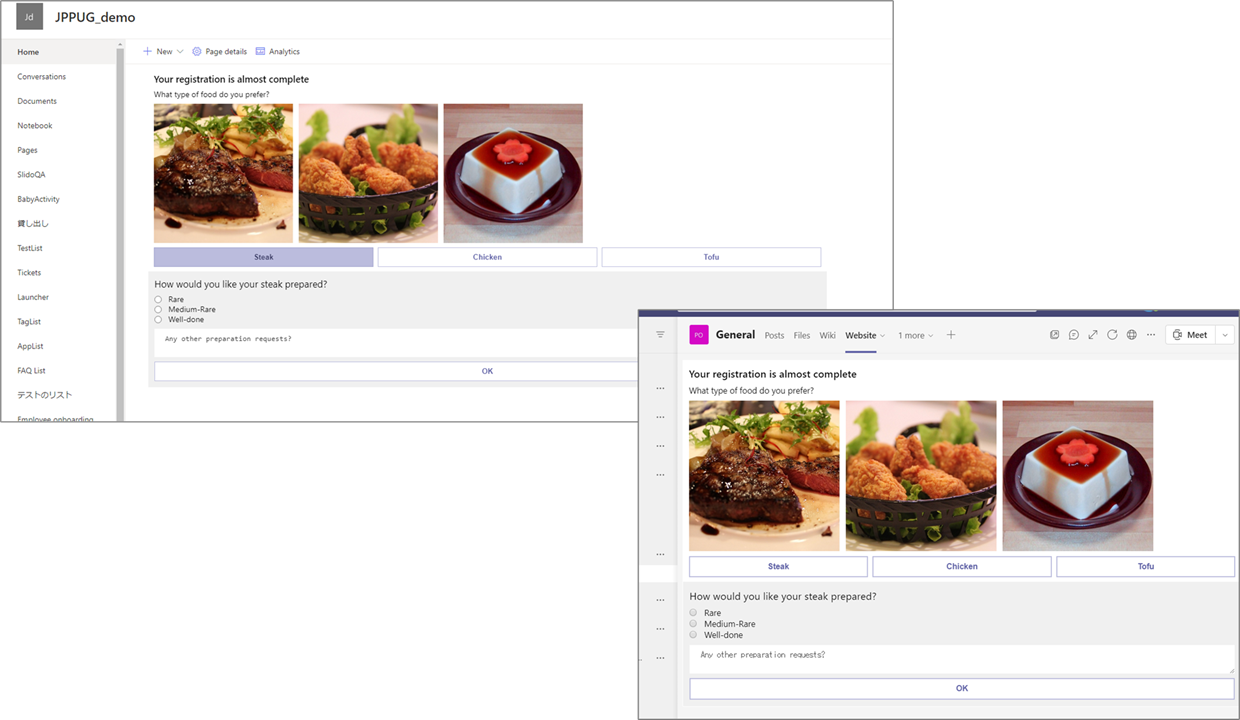
Task: Open the Meet options arrow in Teams
Action: (x=1225, y=335)
